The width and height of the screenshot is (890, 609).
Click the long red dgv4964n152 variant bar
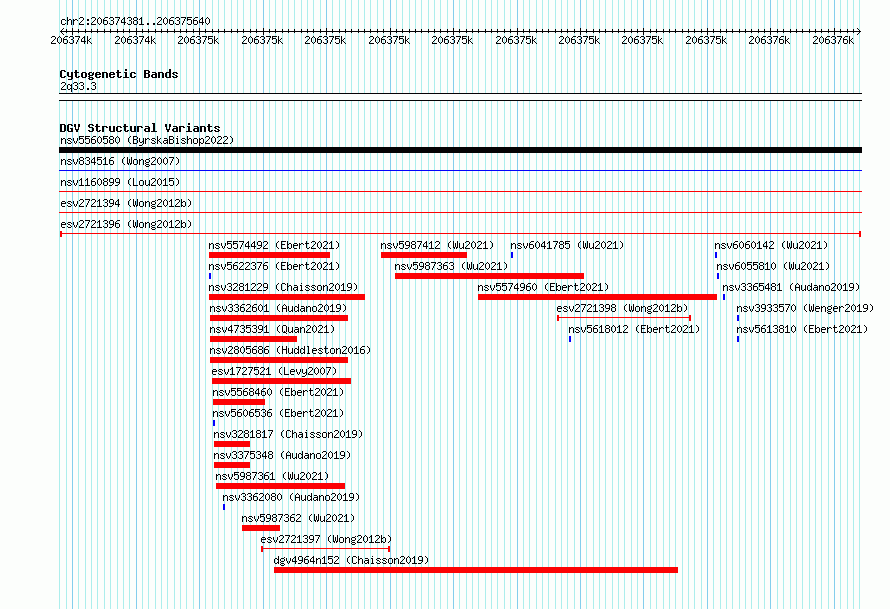click(x=476, y=570)
